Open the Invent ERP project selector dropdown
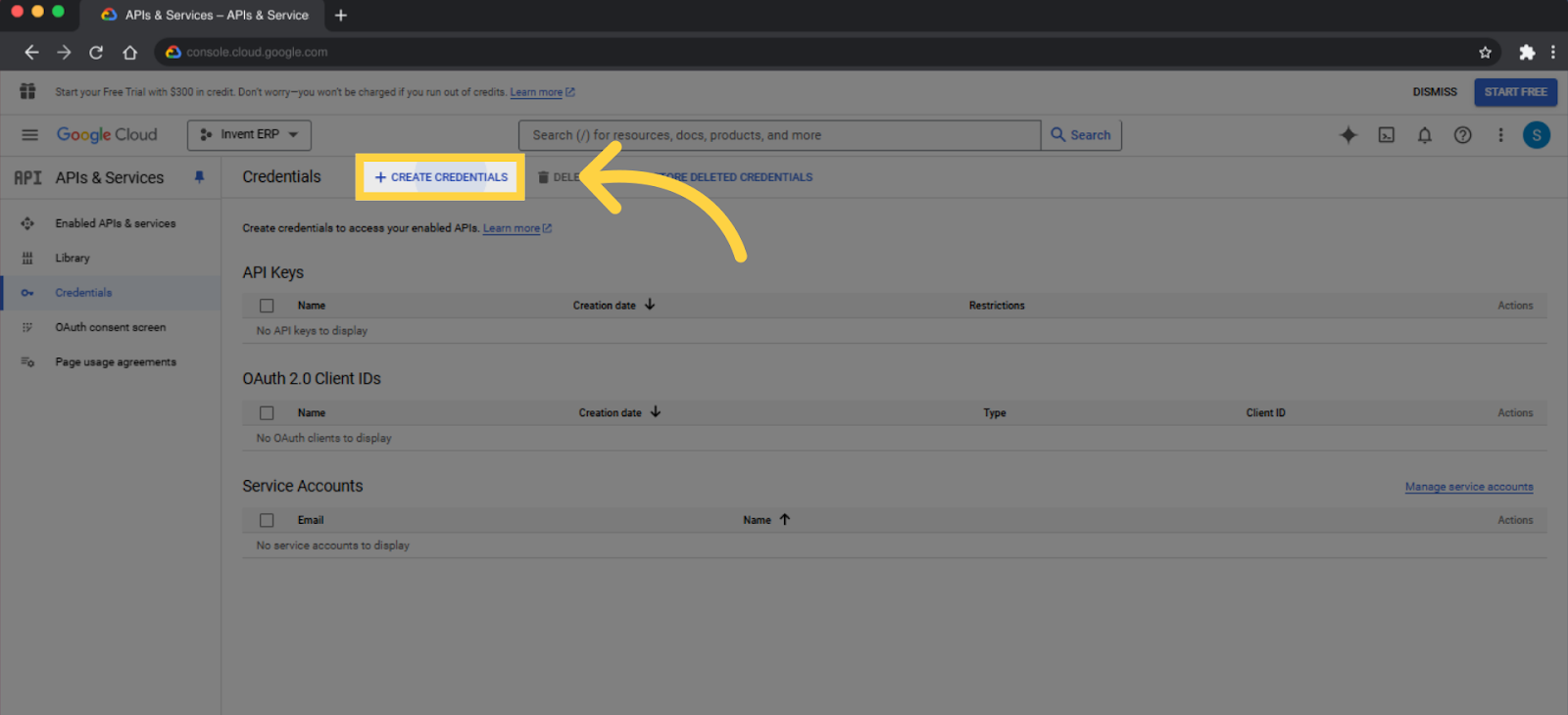 coord(249,135)
